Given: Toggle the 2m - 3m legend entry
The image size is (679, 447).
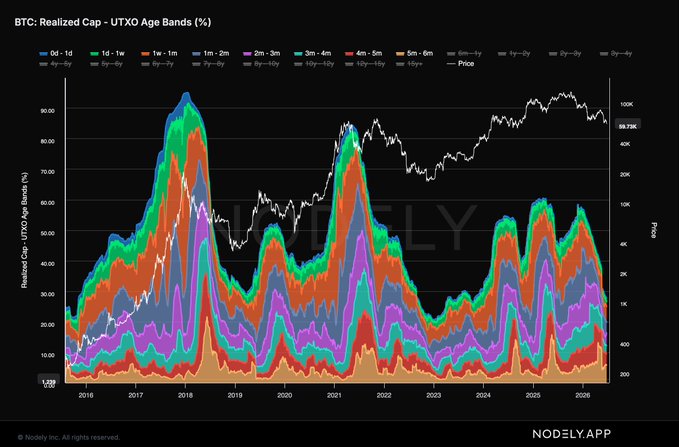Looking at the screenshot, I should point(262,53).
